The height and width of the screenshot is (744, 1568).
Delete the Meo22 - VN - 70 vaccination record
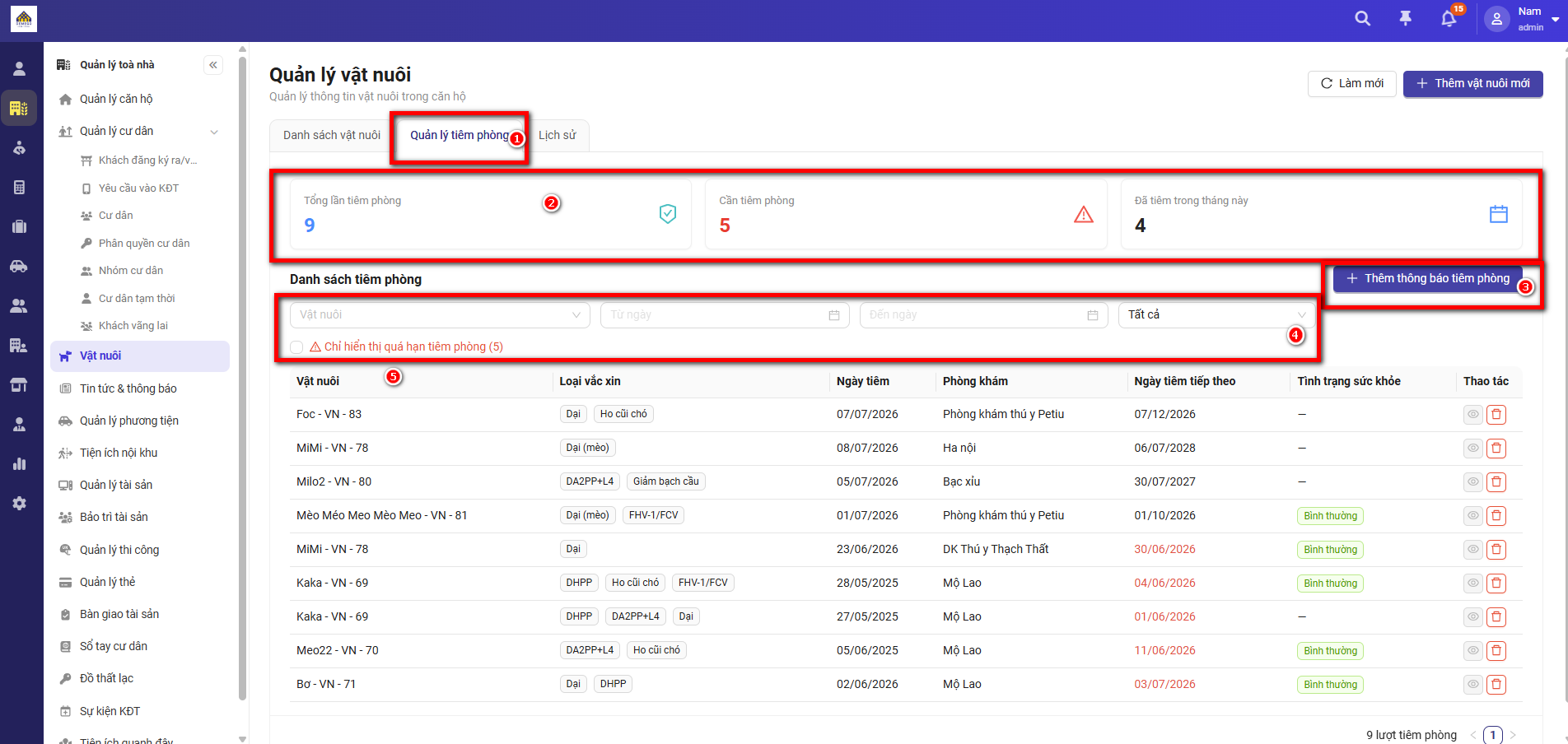pyautogui.click(x=1496, y=651)
